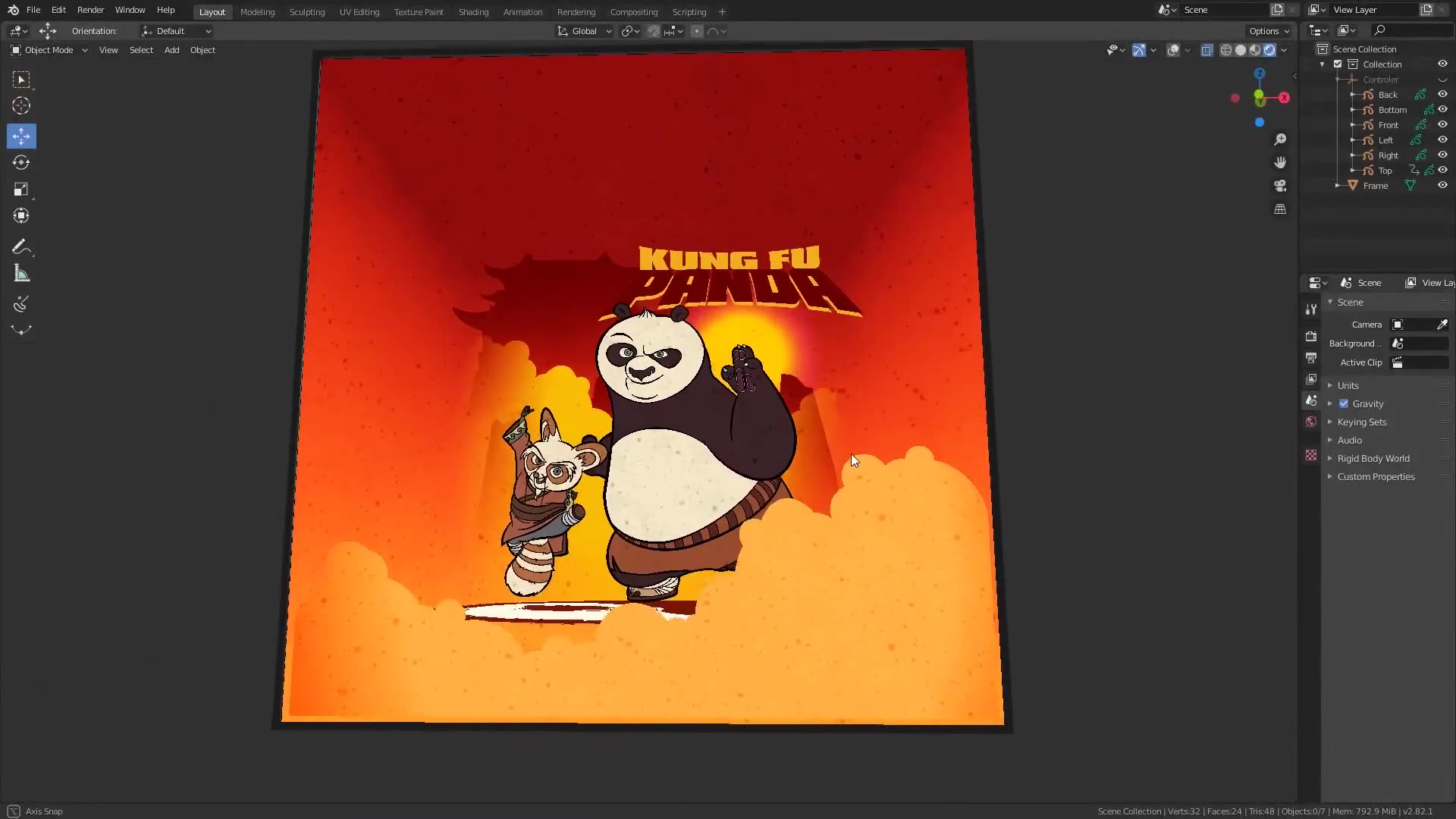Select the Cursor tool
Screen dimensions: 1456x819
[21, 106]
